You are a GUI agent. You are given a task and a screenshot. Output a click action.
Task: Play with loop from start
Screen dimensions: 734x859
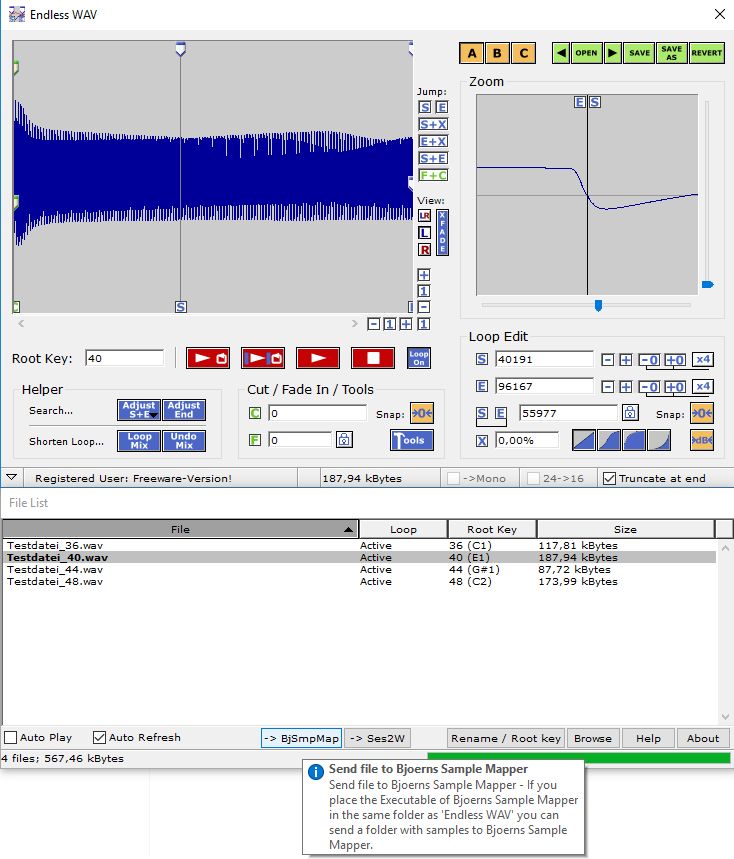(x=208, y=358)
